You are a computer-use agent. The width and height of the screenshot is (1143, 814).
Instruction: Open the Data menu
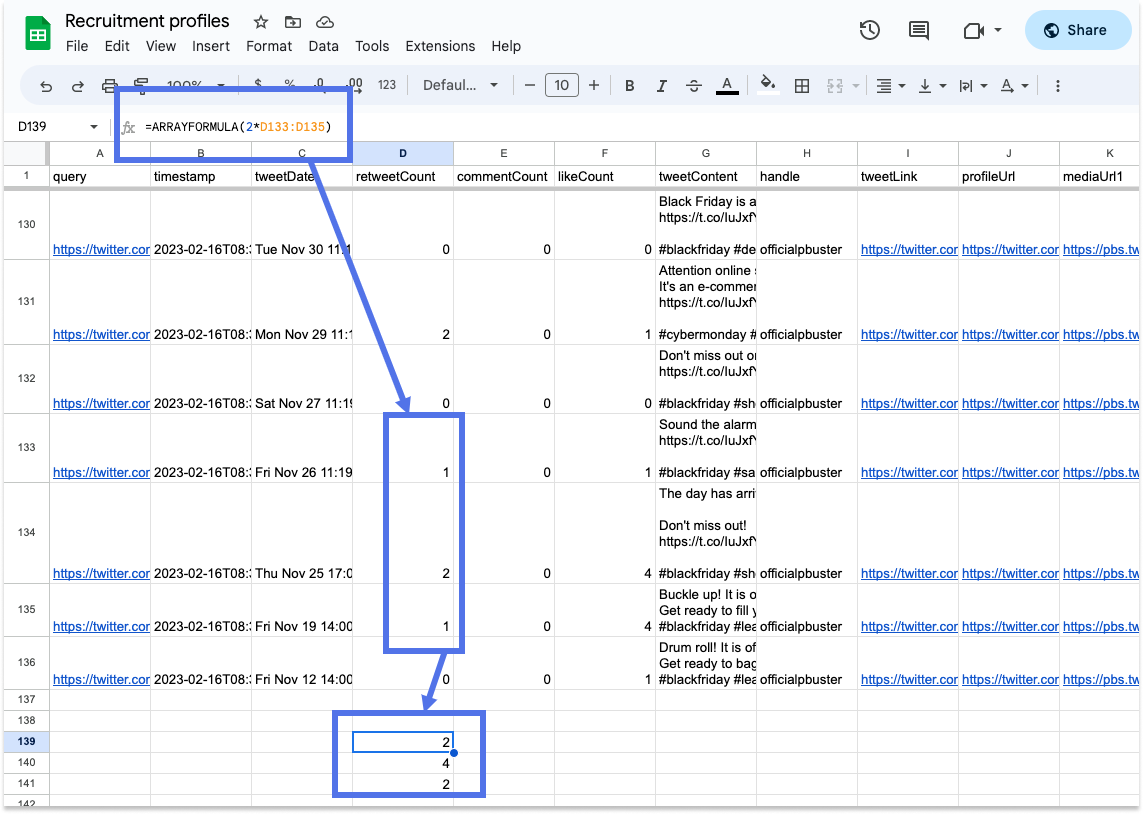(324, 46)
